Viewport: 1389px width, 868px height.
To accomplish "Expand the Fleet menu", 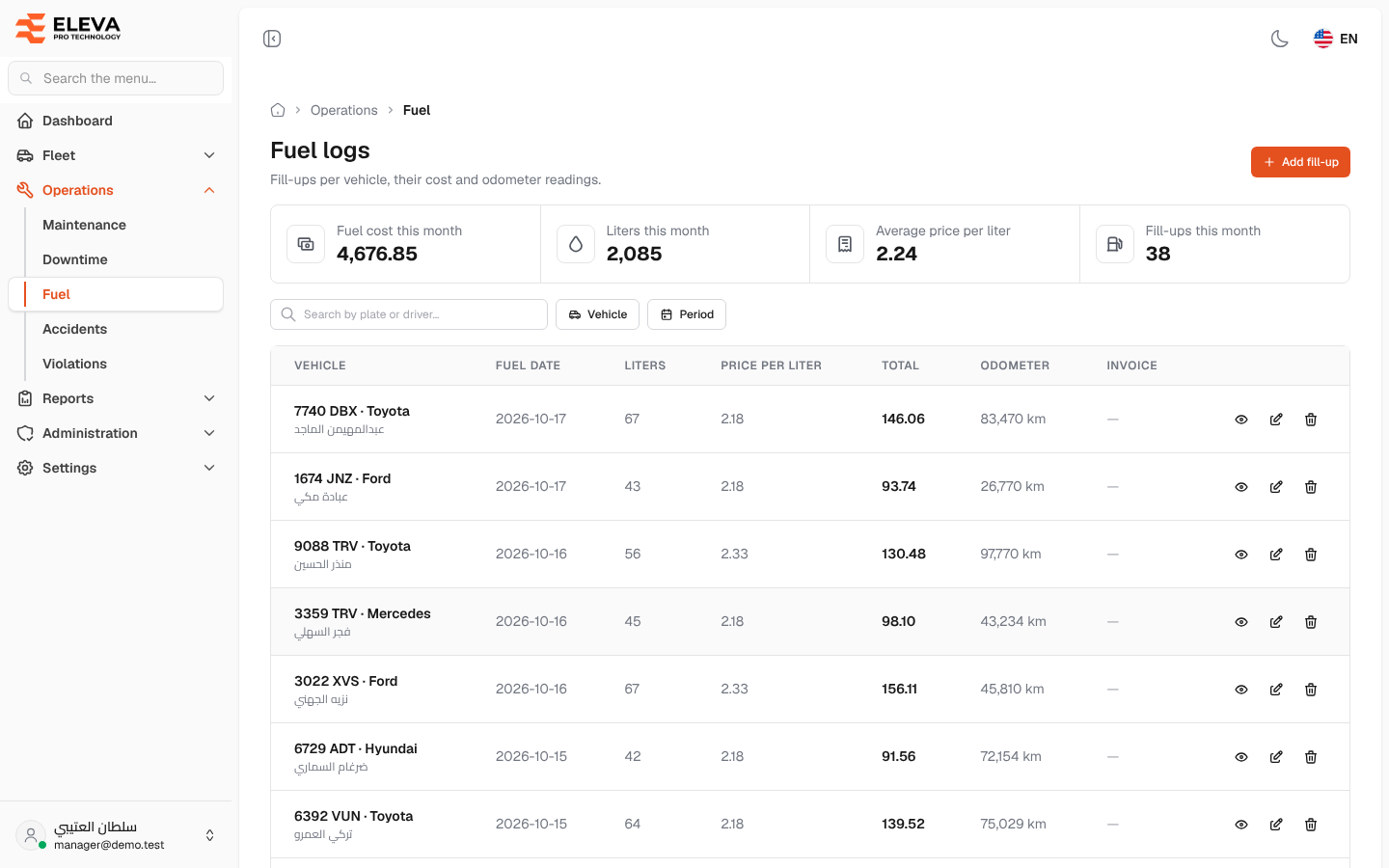I will pos(116,155).
